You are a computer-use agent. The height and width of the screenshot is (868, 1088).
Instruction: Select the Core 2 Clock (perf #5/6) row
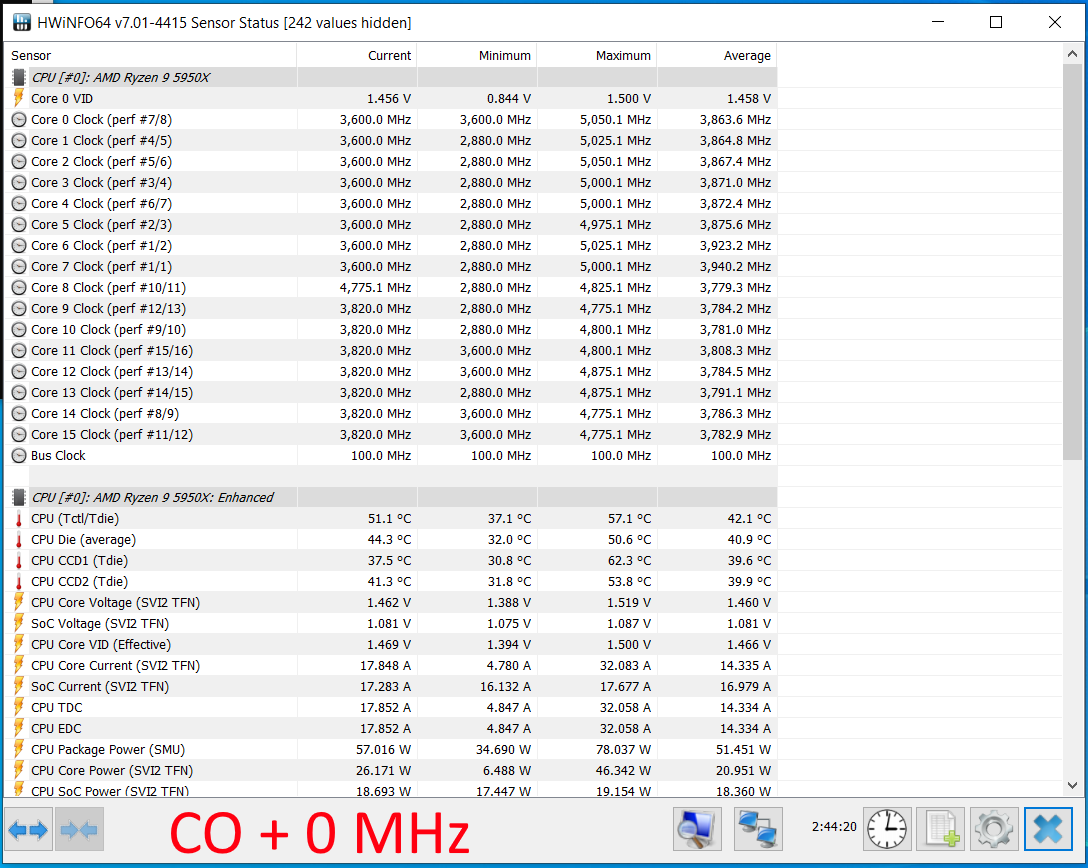point(391,161)
